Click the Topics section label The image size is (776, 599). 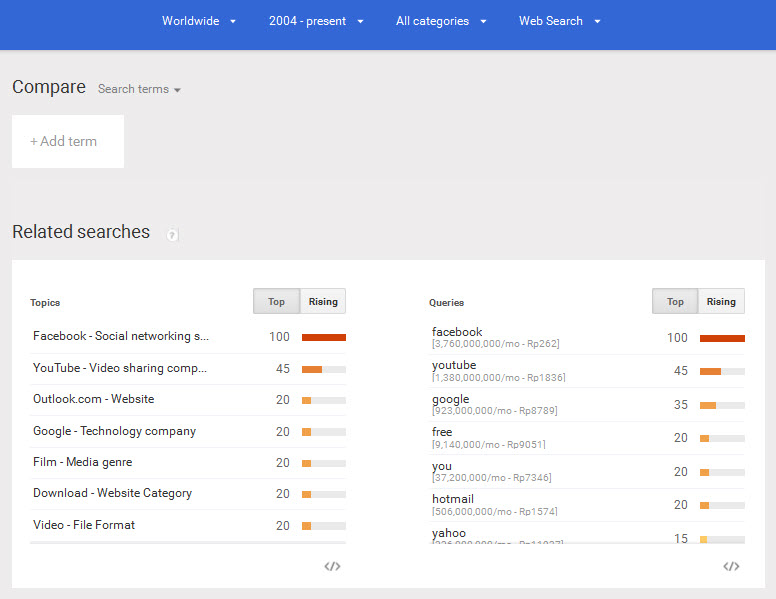click(x=45, y=302)
